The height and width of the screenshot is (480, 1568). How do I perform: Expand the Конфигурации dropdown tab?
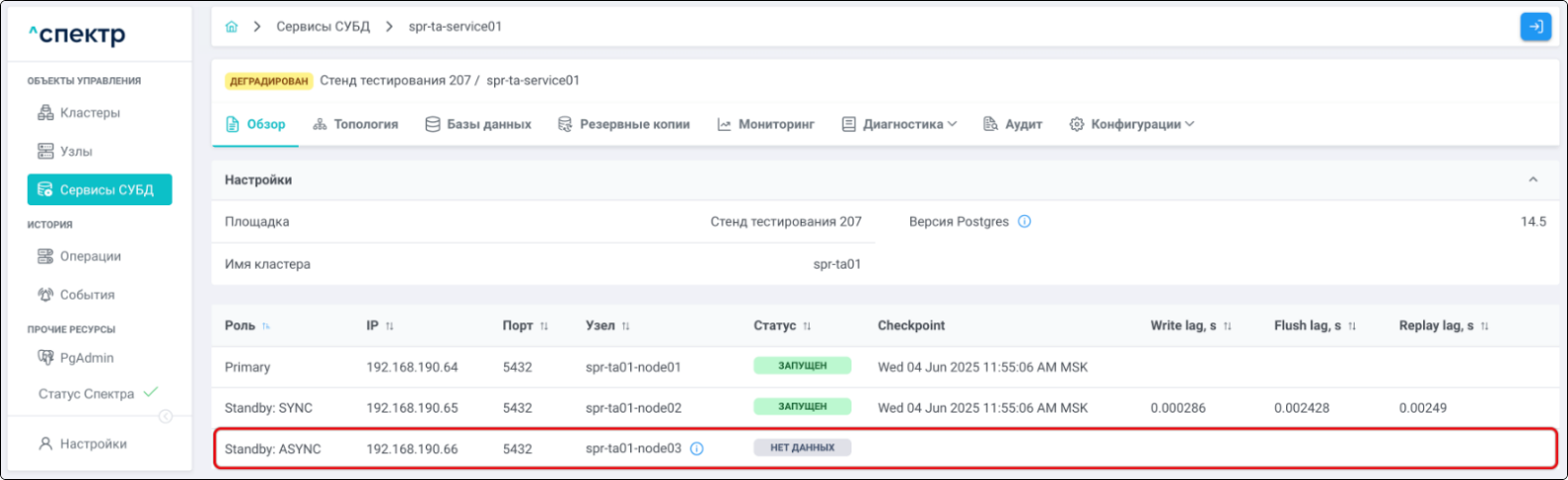pyautogui.click(x=1131, y=125)
